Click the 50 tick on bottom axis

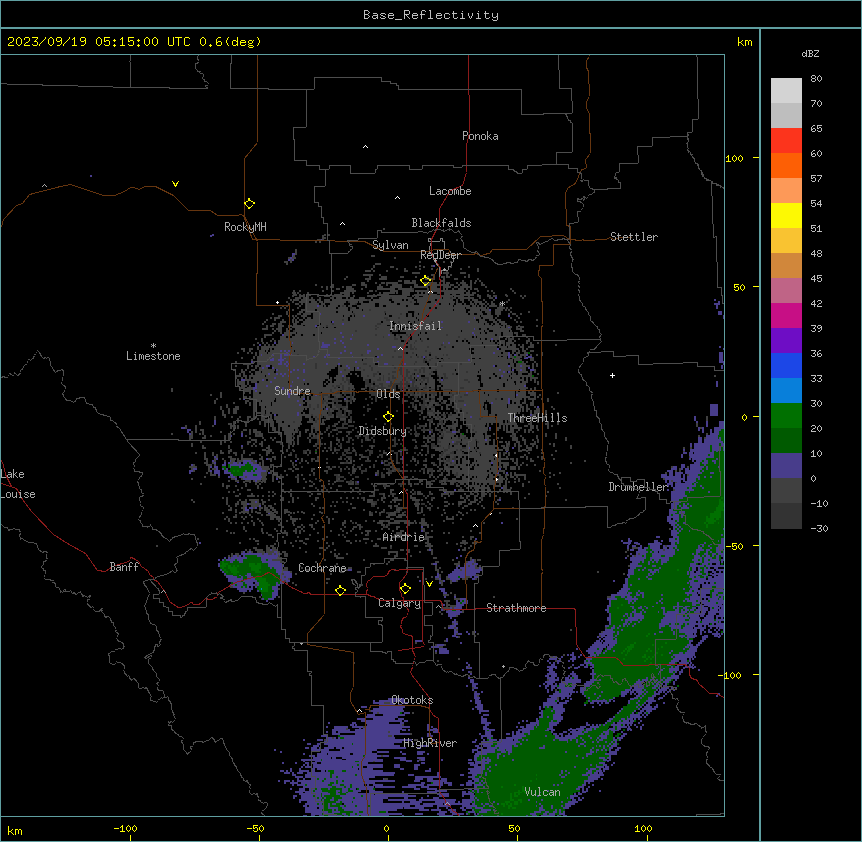[x=514, y=829]
